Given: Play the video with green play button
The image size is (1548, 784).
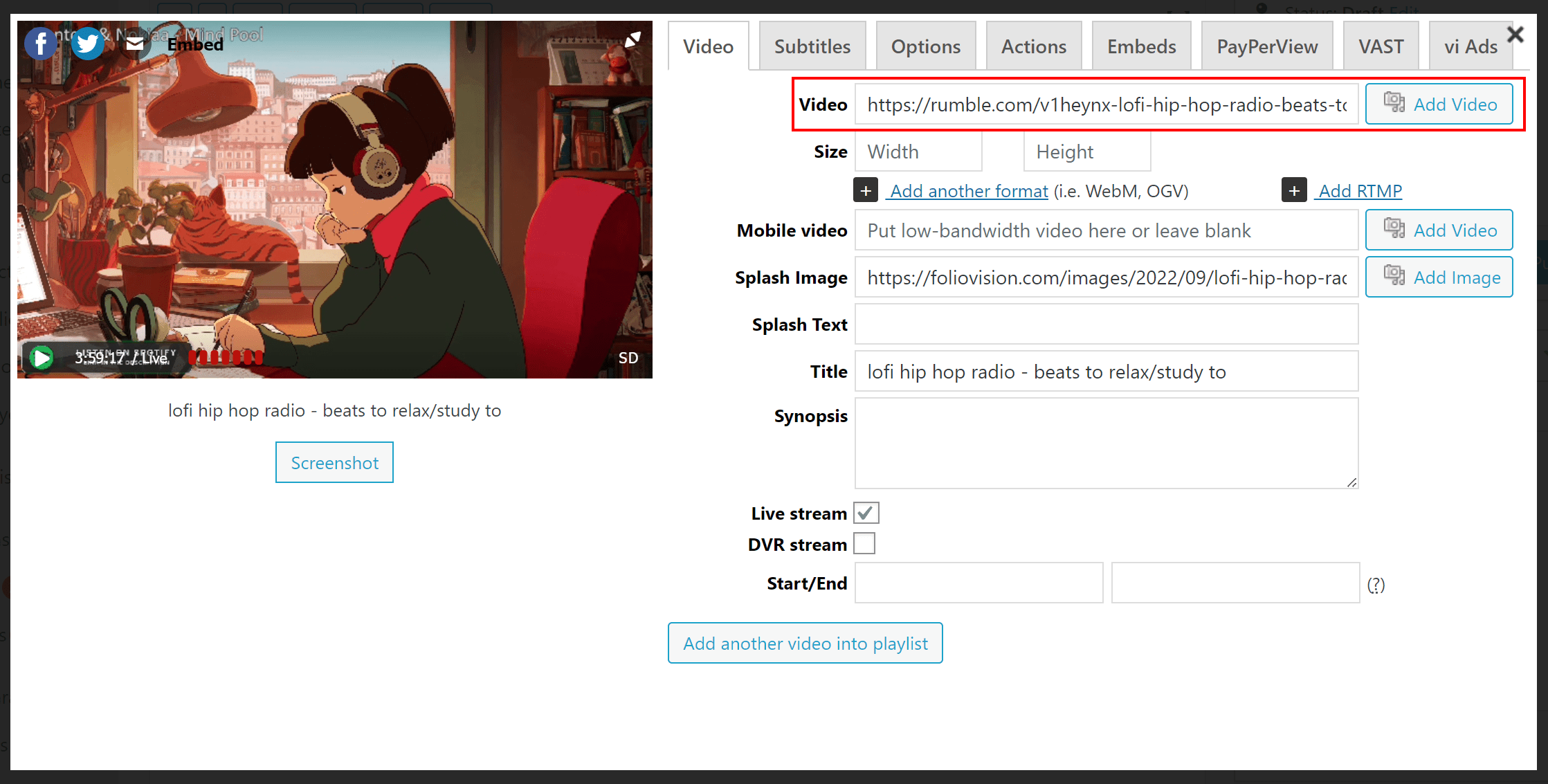Looking at the screenshot, I should (x=42, y=358).
